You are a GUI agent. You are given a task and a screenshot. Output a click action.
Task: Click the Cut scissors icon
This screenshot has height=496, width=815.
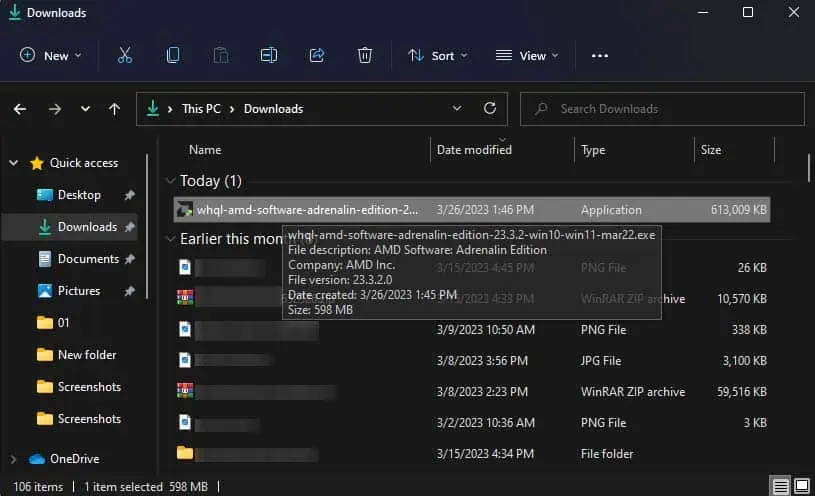tap(125, 55)
